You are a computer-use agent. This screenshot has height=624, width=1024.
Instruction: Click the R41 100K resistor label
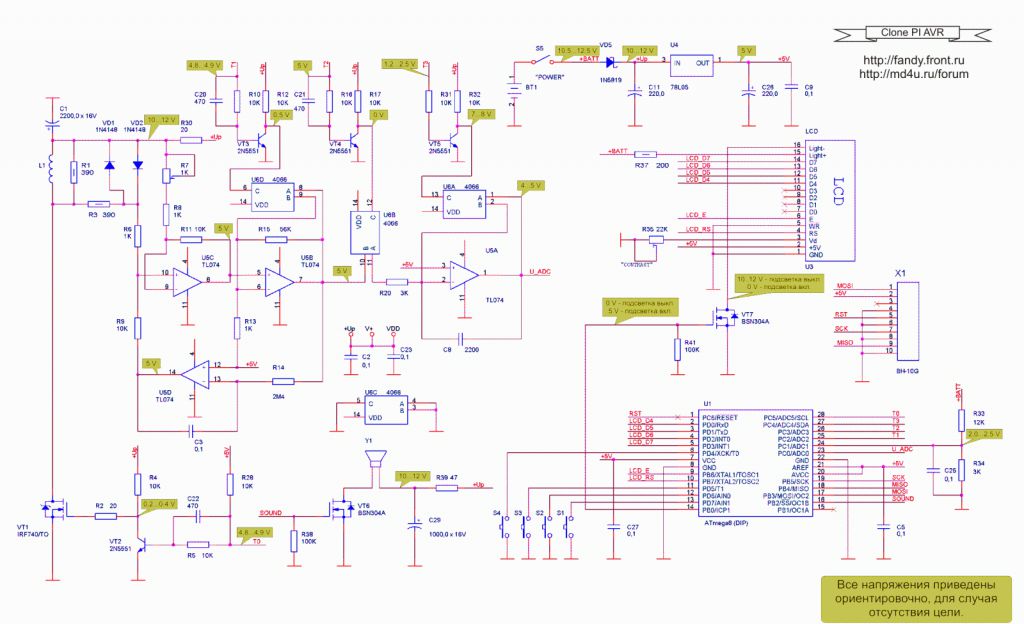[691, 346]
